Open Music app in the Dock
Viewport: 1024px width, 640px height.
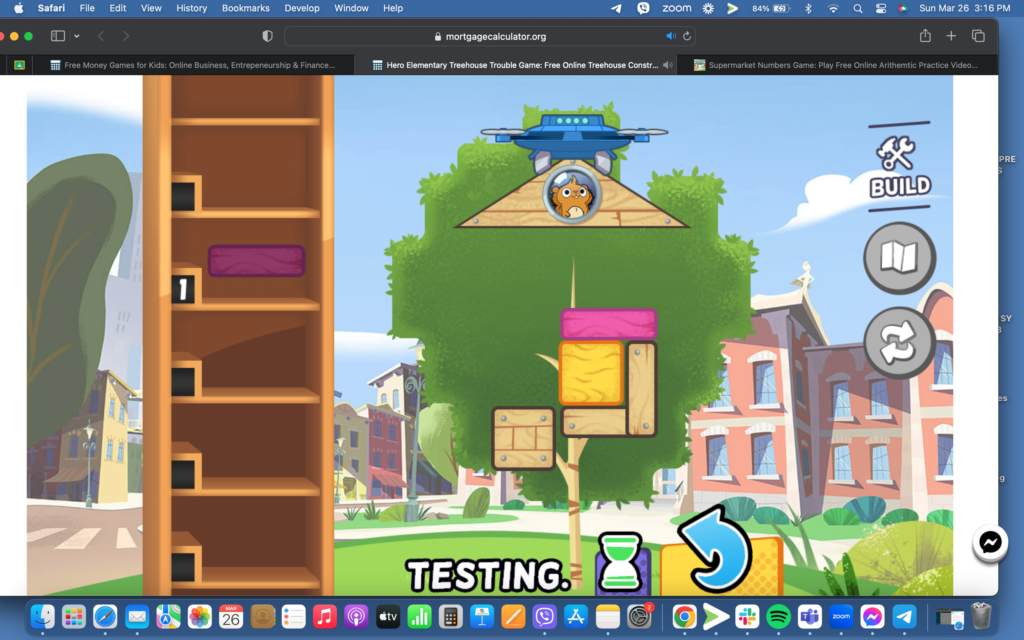click(325, 616)
